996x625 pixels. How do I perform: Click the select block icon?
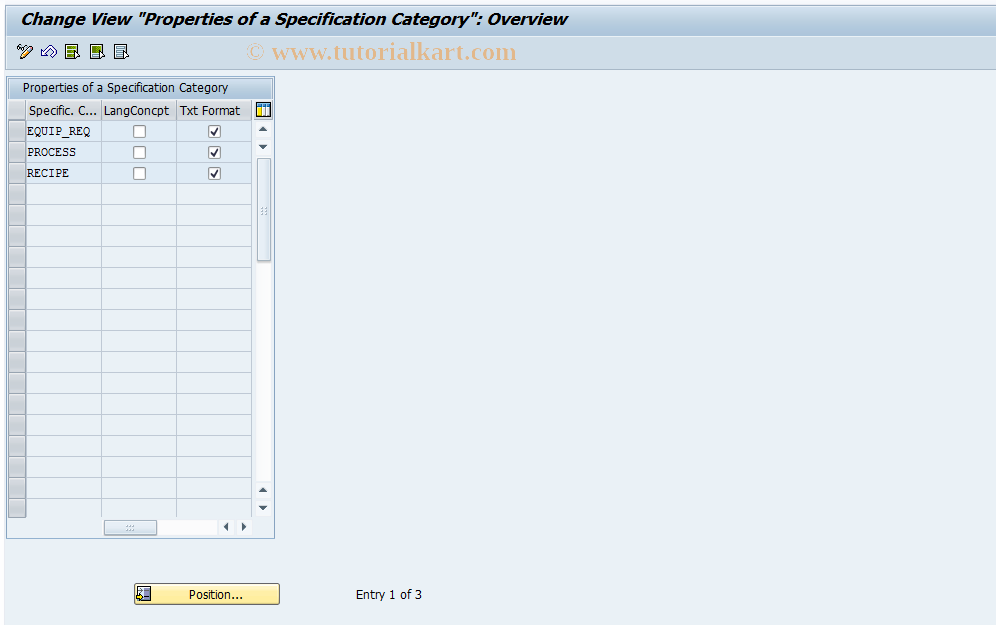pos(97,51)
